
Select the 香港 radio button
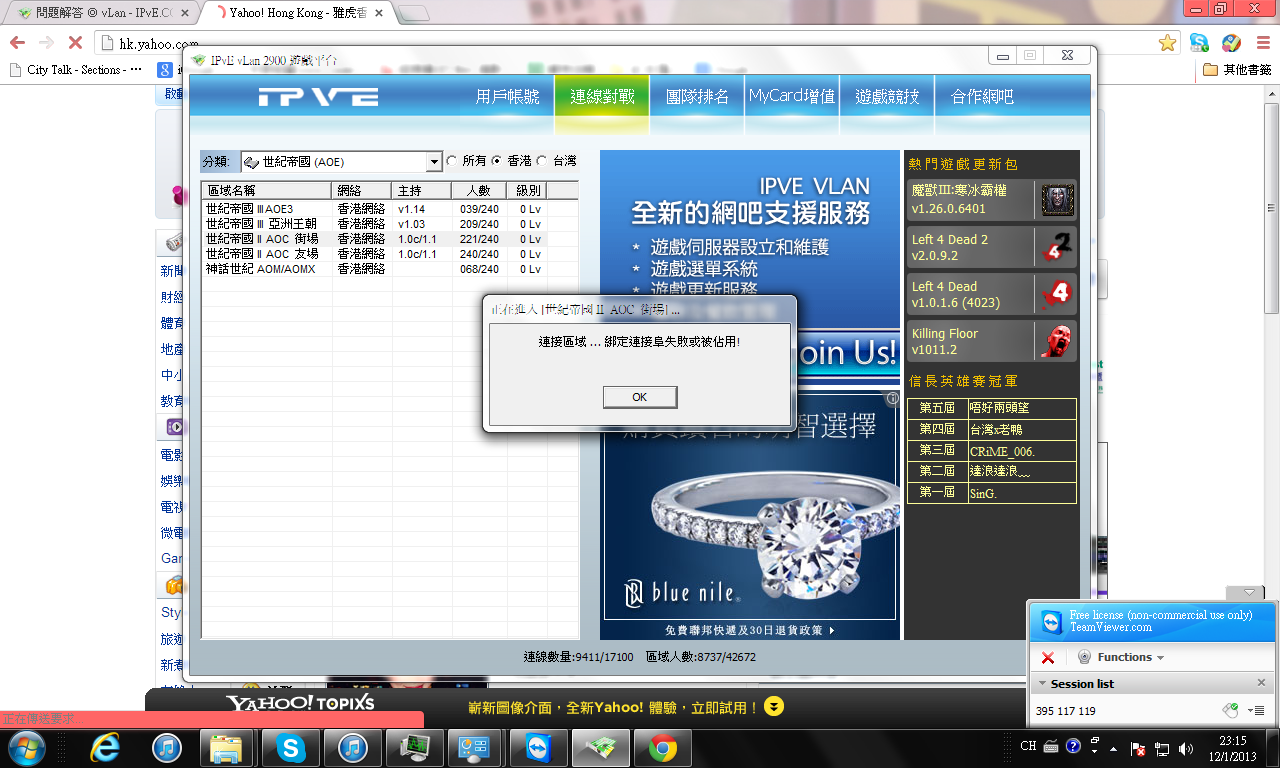[x=497, y=161]
